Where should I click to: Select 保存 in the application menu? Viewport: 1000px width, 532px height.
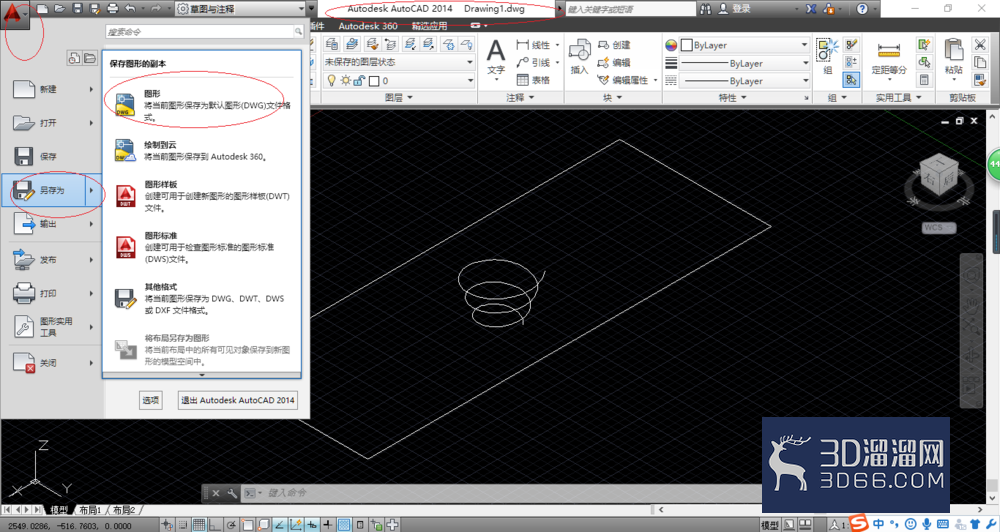52,156
